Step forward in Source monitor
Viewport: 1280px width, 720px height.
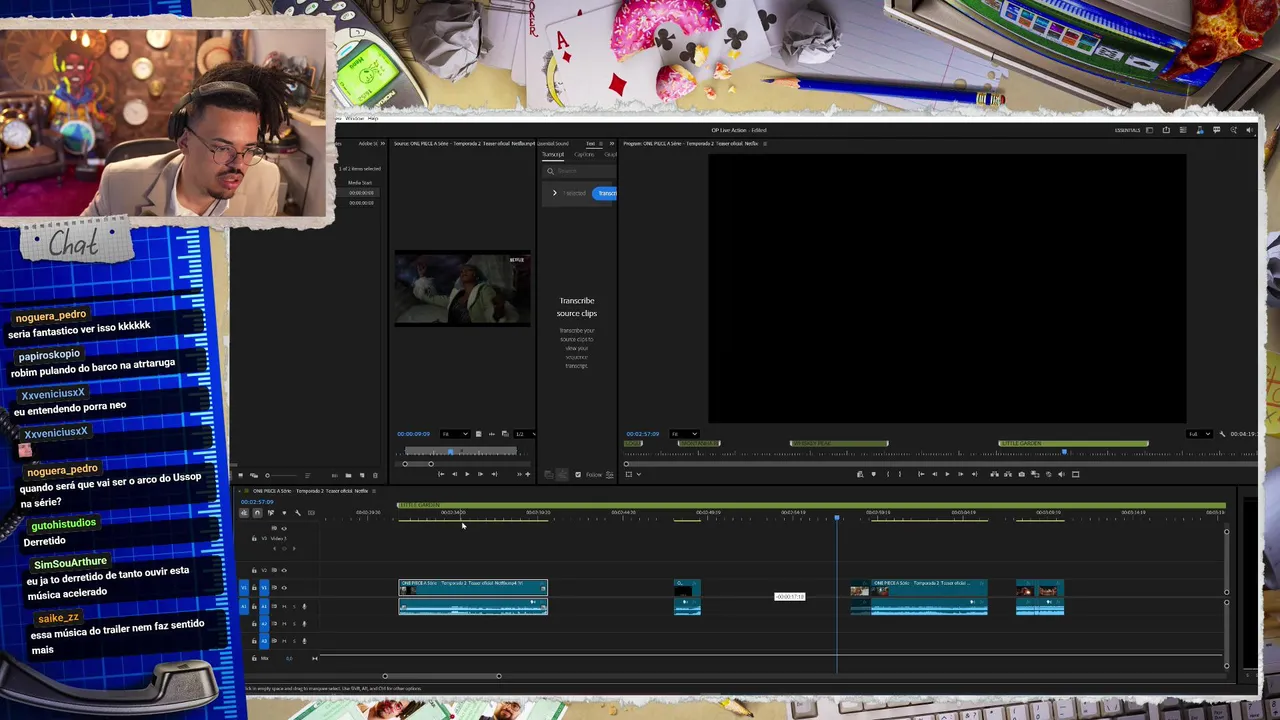(x=481, y=474)
